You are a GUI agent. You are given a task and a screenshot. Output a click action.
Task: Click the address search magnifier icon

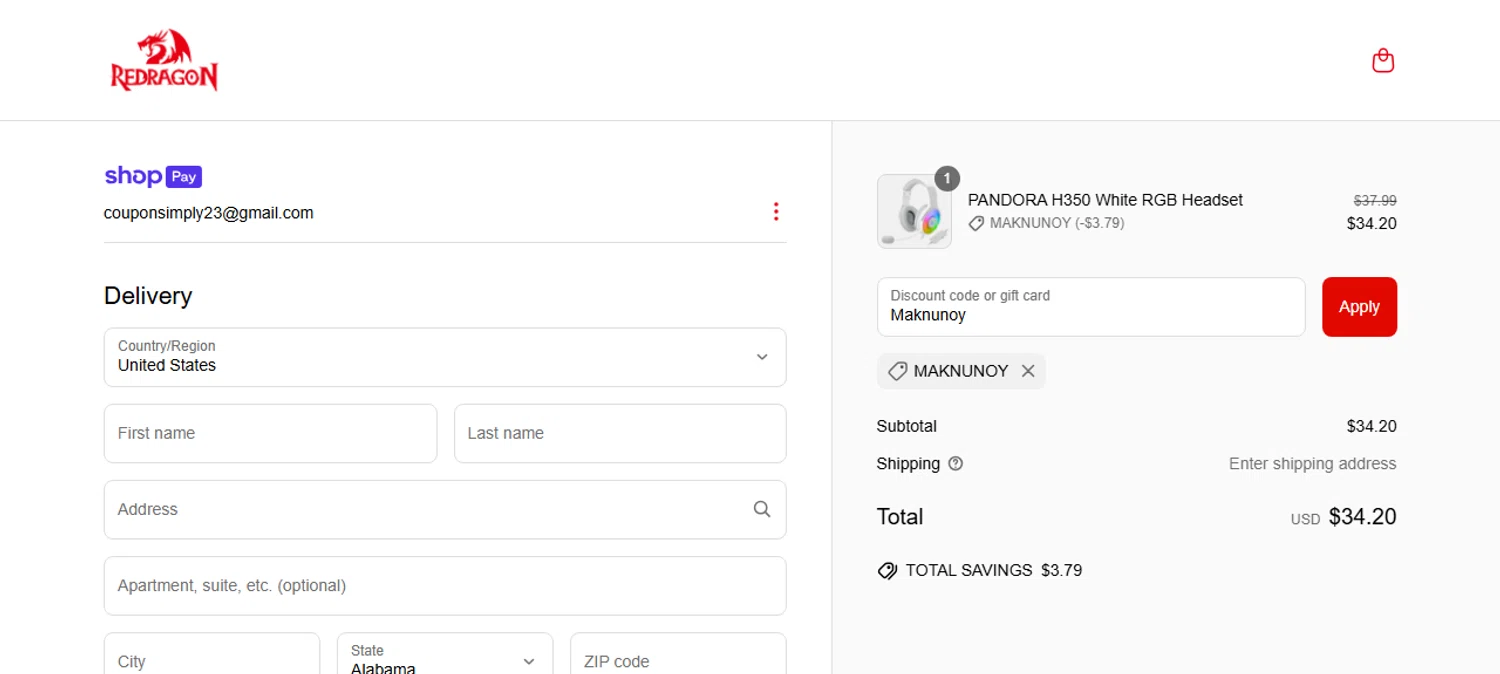[762, 509]
